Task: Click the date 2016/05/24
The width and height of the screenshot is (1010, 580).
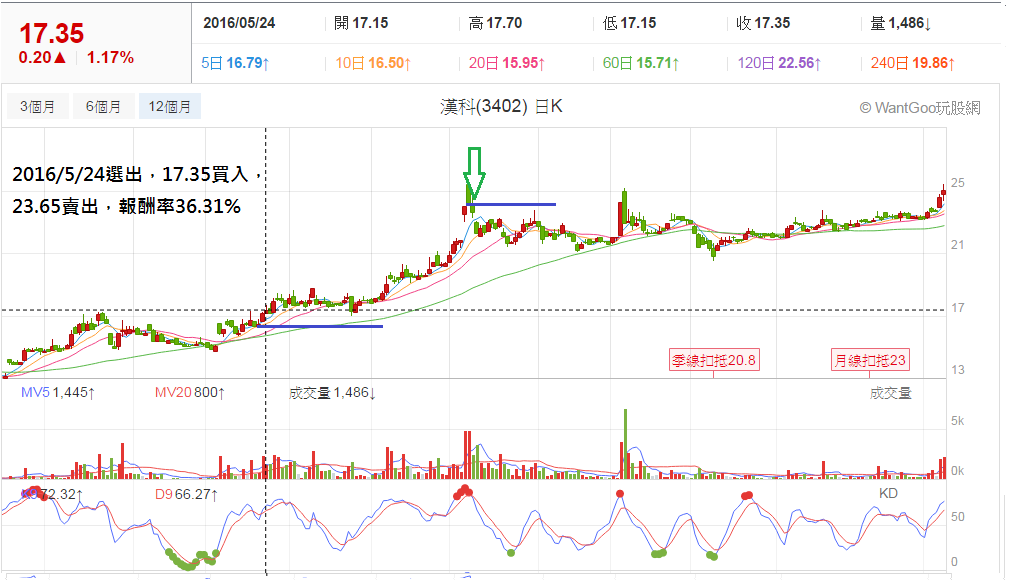Action: click(239, 23)
